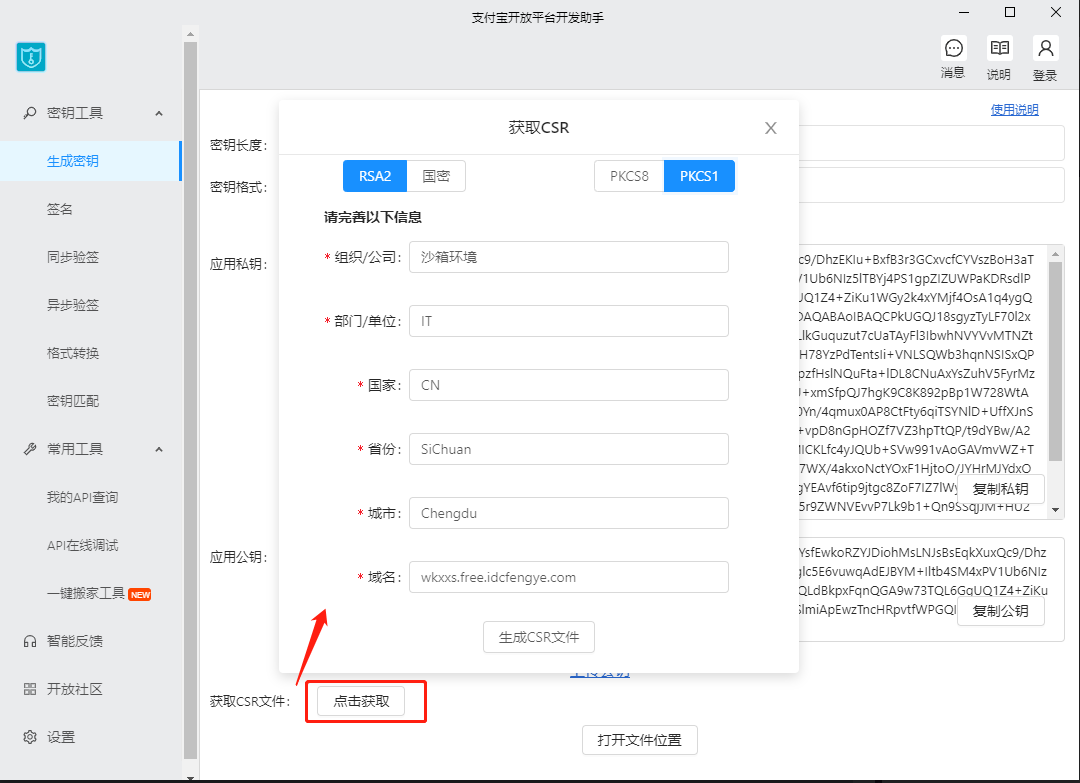Click the sidebar vertical scrollbar
The image size is (1080, 783).
point(191,401)
